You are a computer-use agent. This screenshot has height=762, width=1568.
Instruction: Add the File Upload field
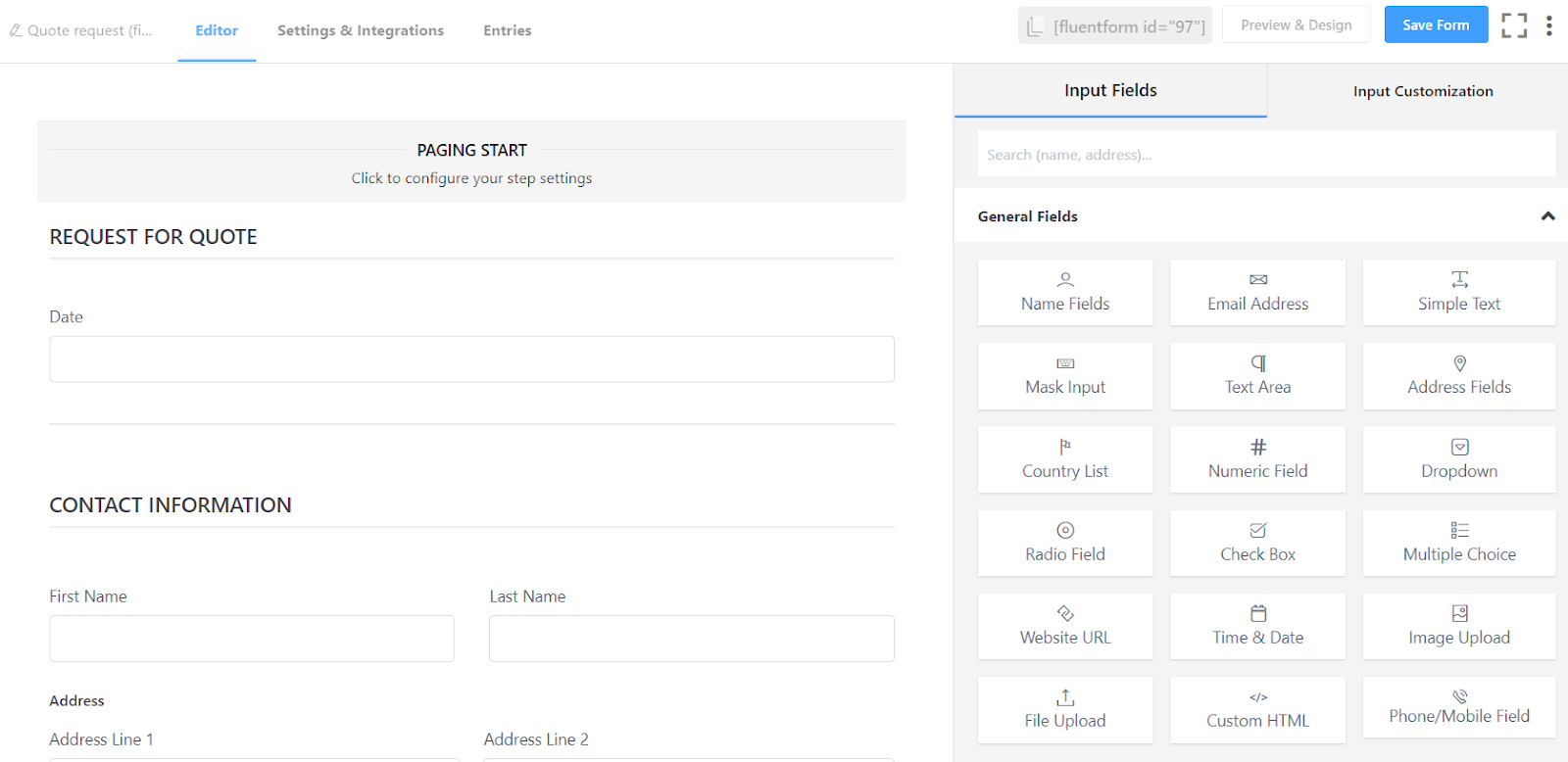pyautogui.click(x=1065, y=710)
